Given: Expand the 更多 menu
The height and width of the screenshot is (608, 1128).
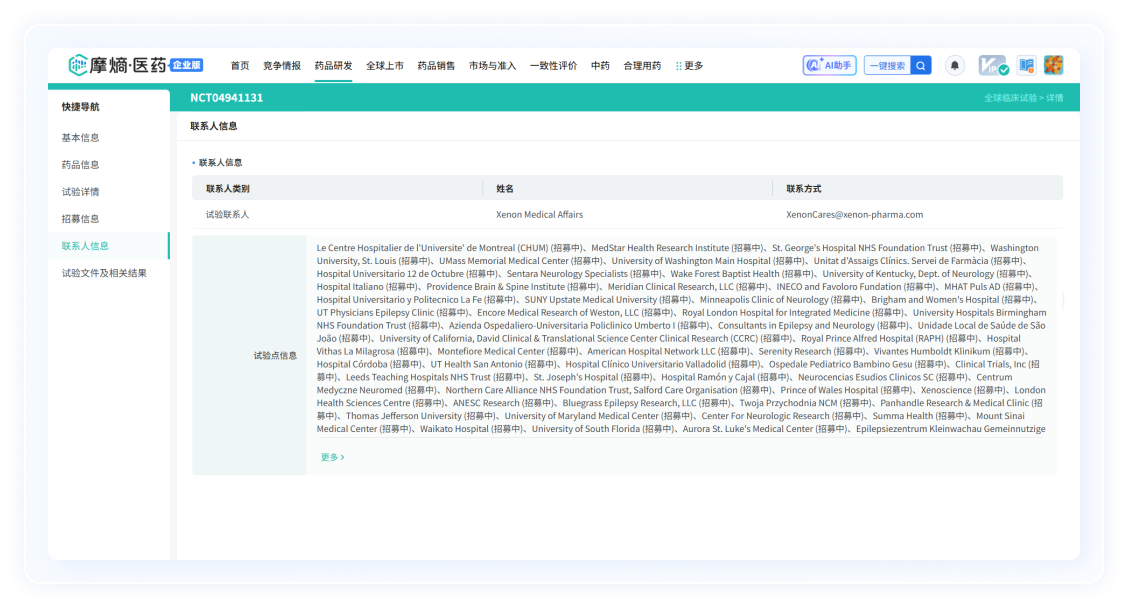Looking at the screenshot, I should coord(689,65).
